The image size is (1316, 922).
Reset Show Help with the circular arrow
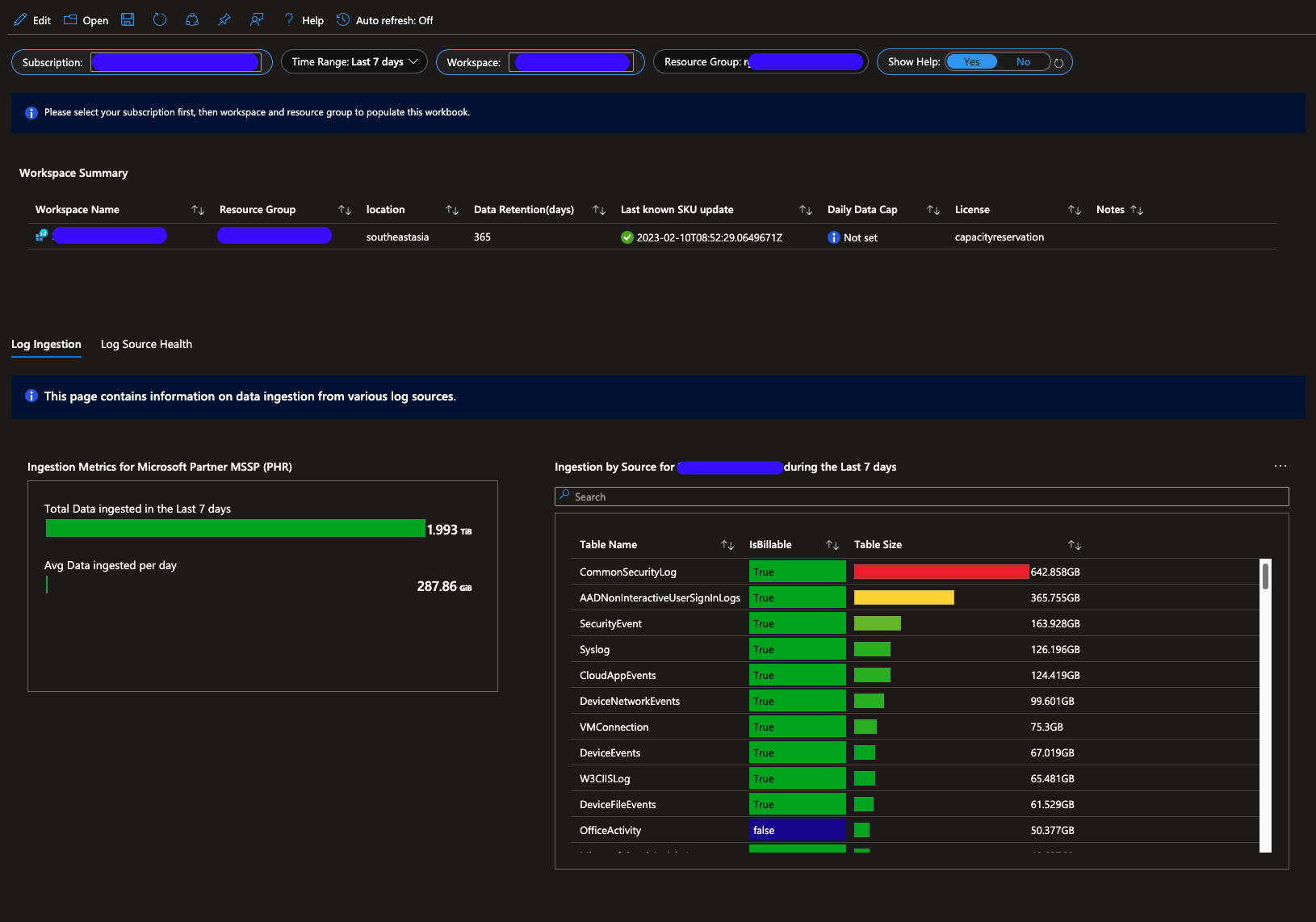tap(1058, 63)
